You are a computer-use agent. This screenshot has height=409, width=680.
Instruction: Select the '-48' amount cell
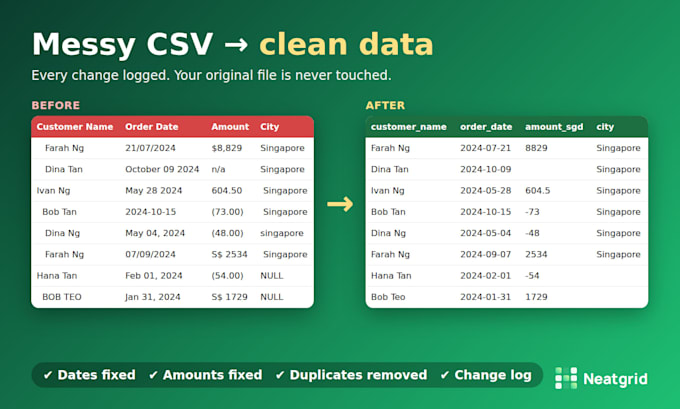point(532,233)
